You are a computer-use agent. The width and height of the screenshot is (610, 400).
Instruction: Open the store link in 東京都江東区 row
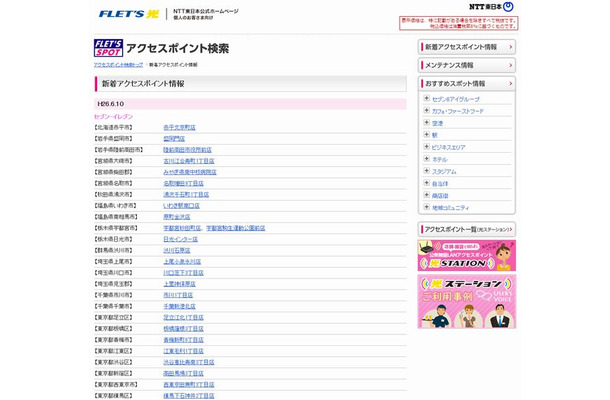pyautogui.click(x=183, y=351)
